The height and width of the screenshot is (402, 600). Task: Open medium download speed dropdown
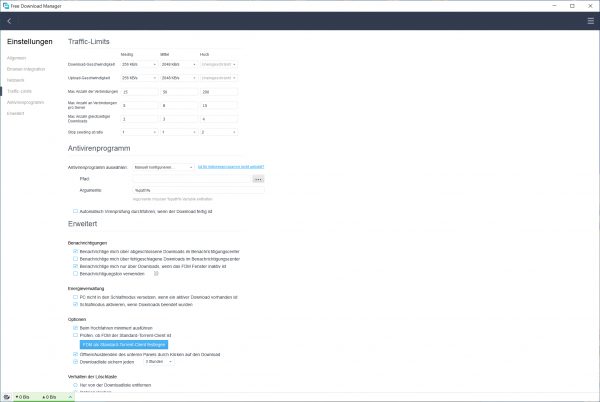click(179, 64)
